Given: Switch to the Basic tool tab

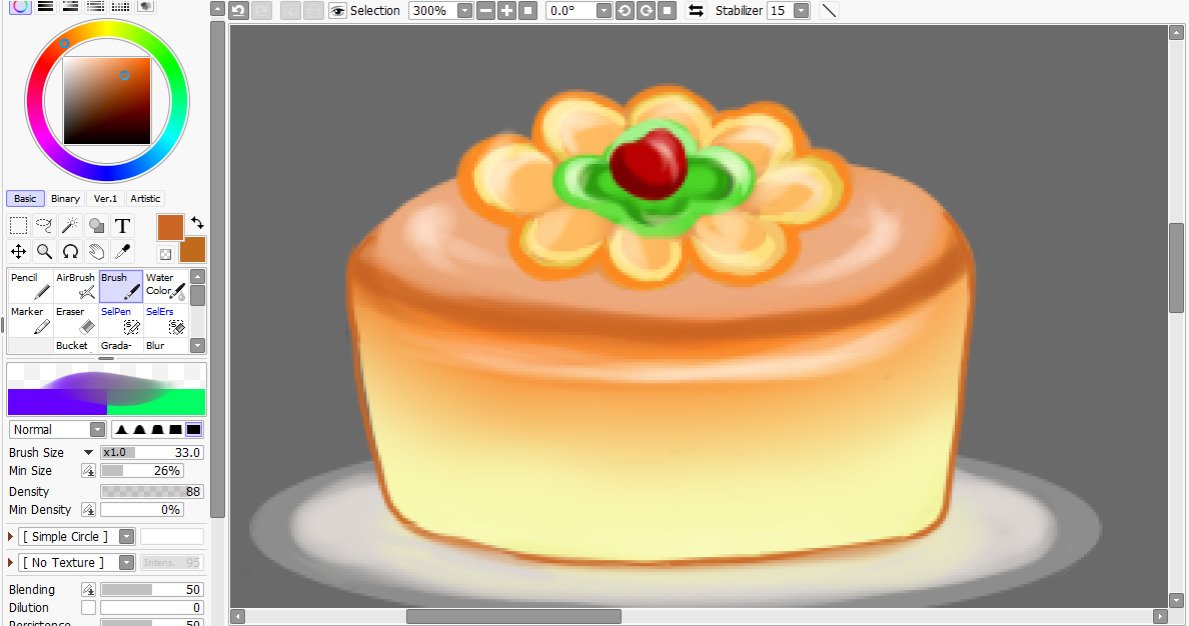Looking at the screenshot, I should 25,199.
